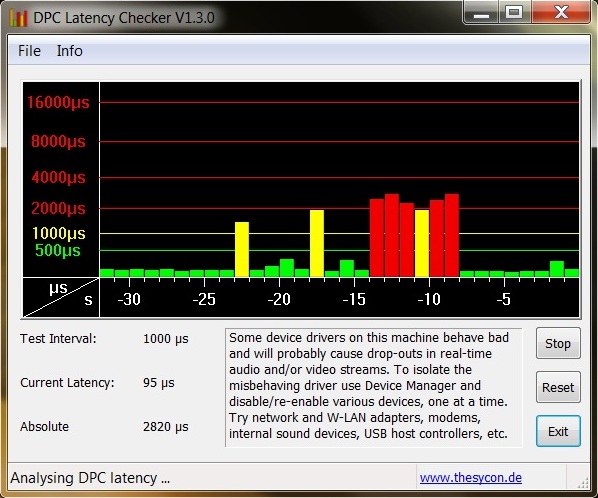
Task: Click the Test Interval label
Action: click(x=58, y=339)
